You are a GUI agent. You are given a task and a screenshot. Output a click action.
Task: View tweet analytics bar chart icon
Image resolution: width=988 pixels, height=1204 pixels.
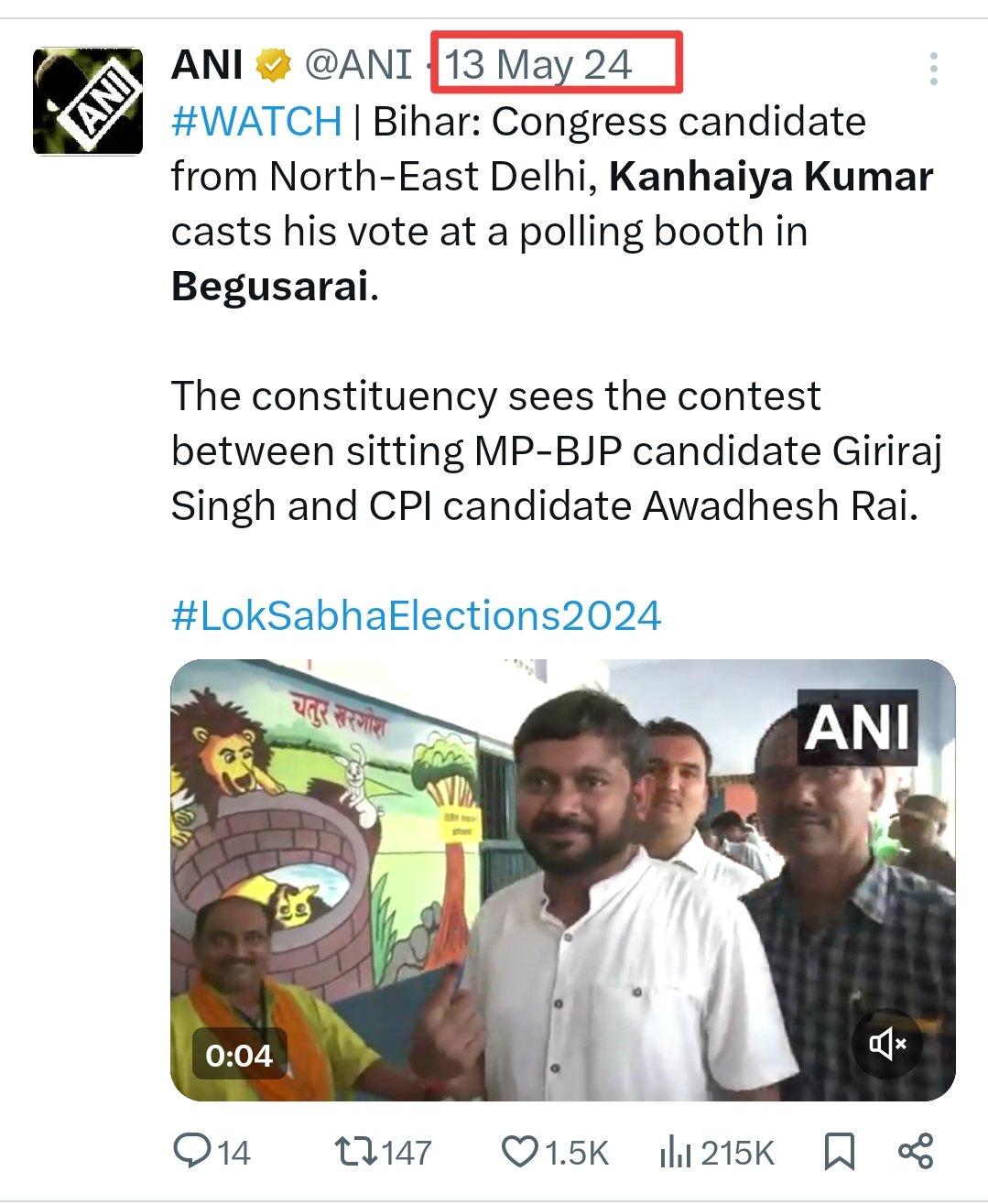tap(675, 1152)
